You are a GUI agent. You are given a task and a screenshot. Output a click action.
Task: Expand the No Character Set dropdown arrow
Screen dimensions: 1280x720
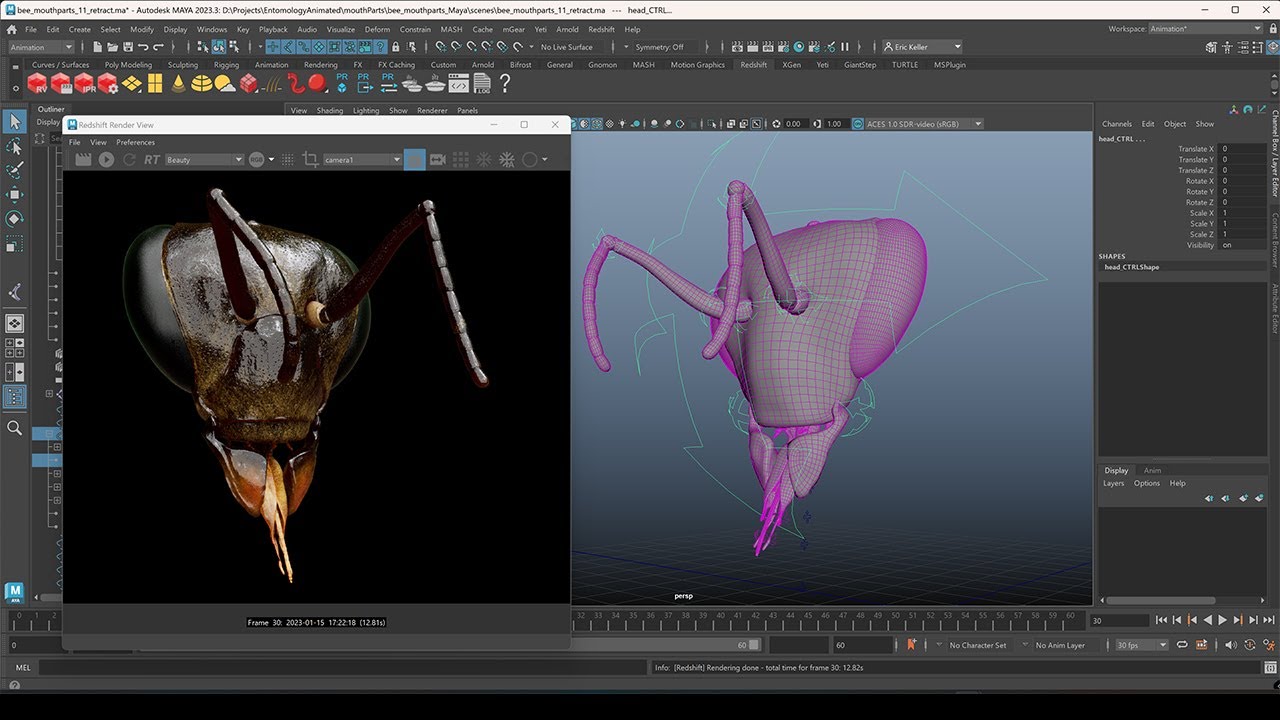point(939,644)
